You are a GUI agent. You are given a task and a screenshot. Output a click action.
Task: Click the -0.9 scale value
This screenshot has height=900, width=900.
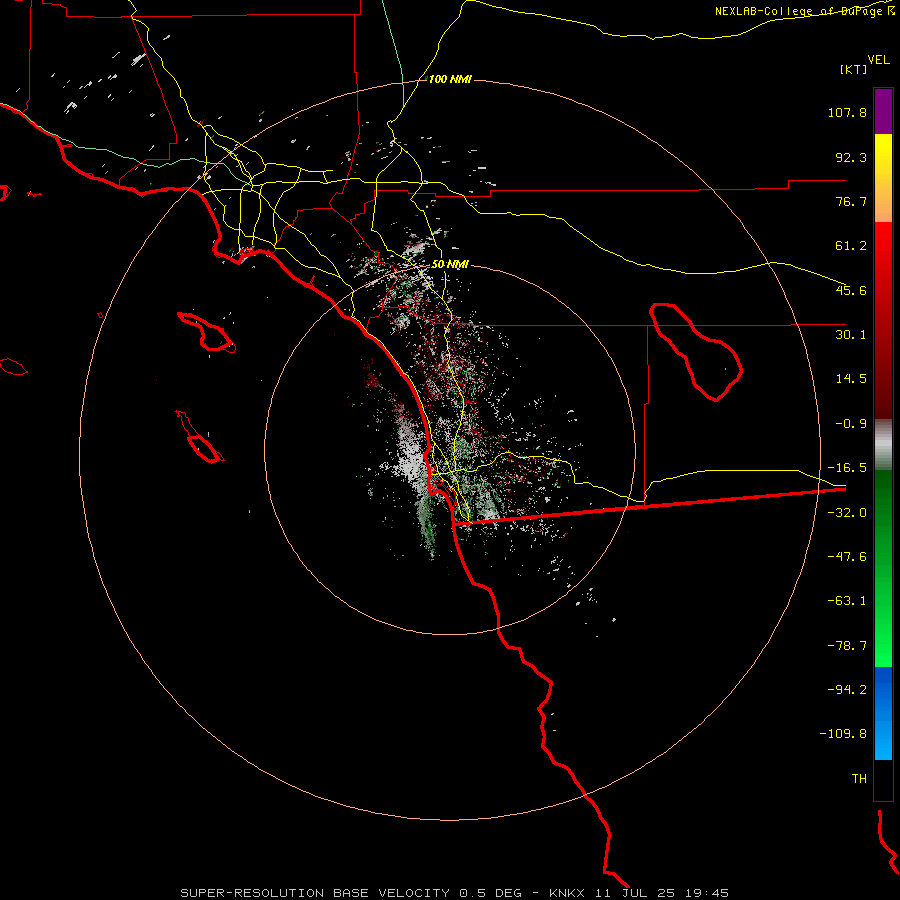point(851,424)
